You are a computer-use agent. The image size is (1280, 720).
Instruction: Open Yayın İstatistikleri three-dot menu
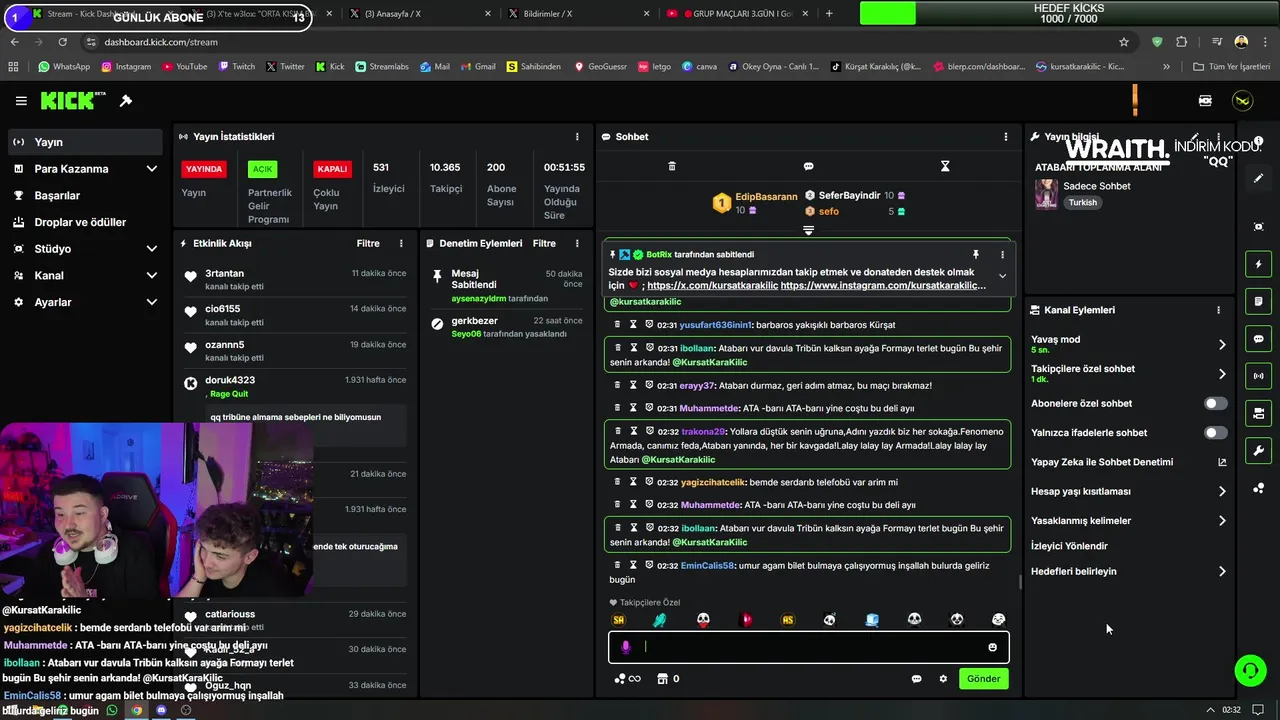(x=576, y=137)
